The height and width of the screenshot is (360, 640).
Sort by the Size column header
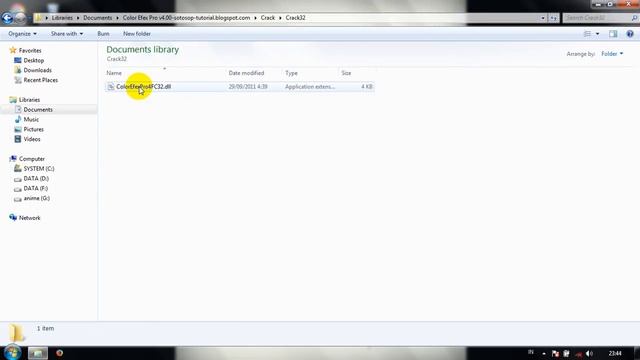click(x=346, y=73)
